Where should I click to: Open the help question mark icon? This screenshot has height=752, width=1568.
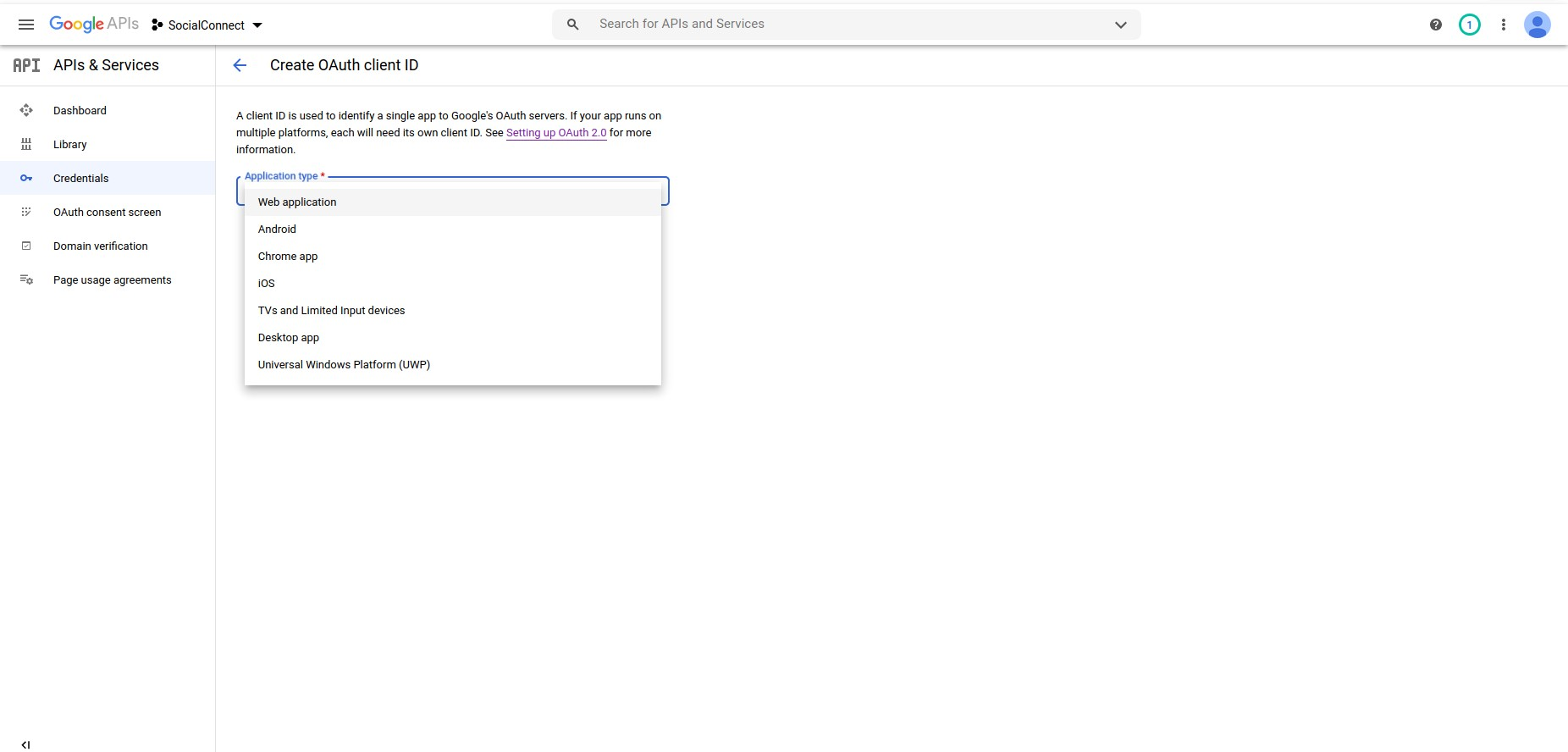click(1435, 25)
